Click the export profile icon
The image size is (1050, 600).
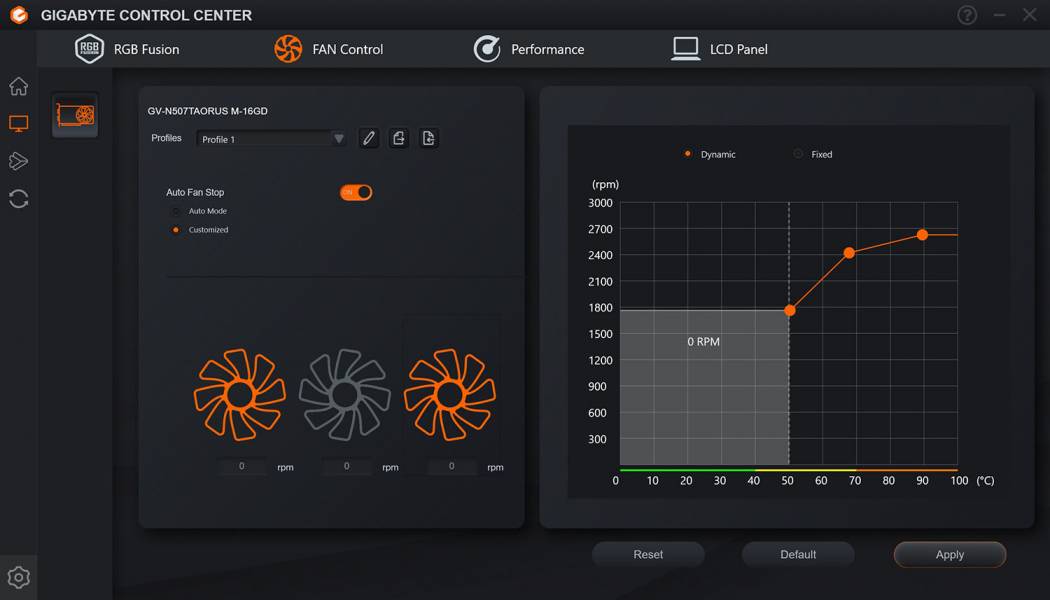398,139
